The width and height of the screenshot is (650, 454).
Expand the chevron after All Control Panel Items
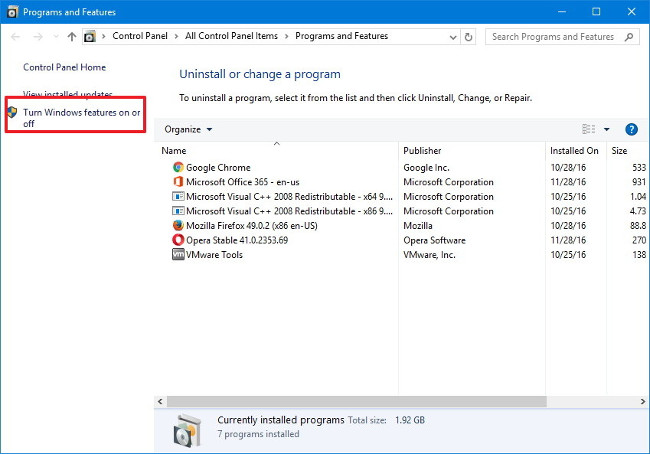tap(286, 36)
